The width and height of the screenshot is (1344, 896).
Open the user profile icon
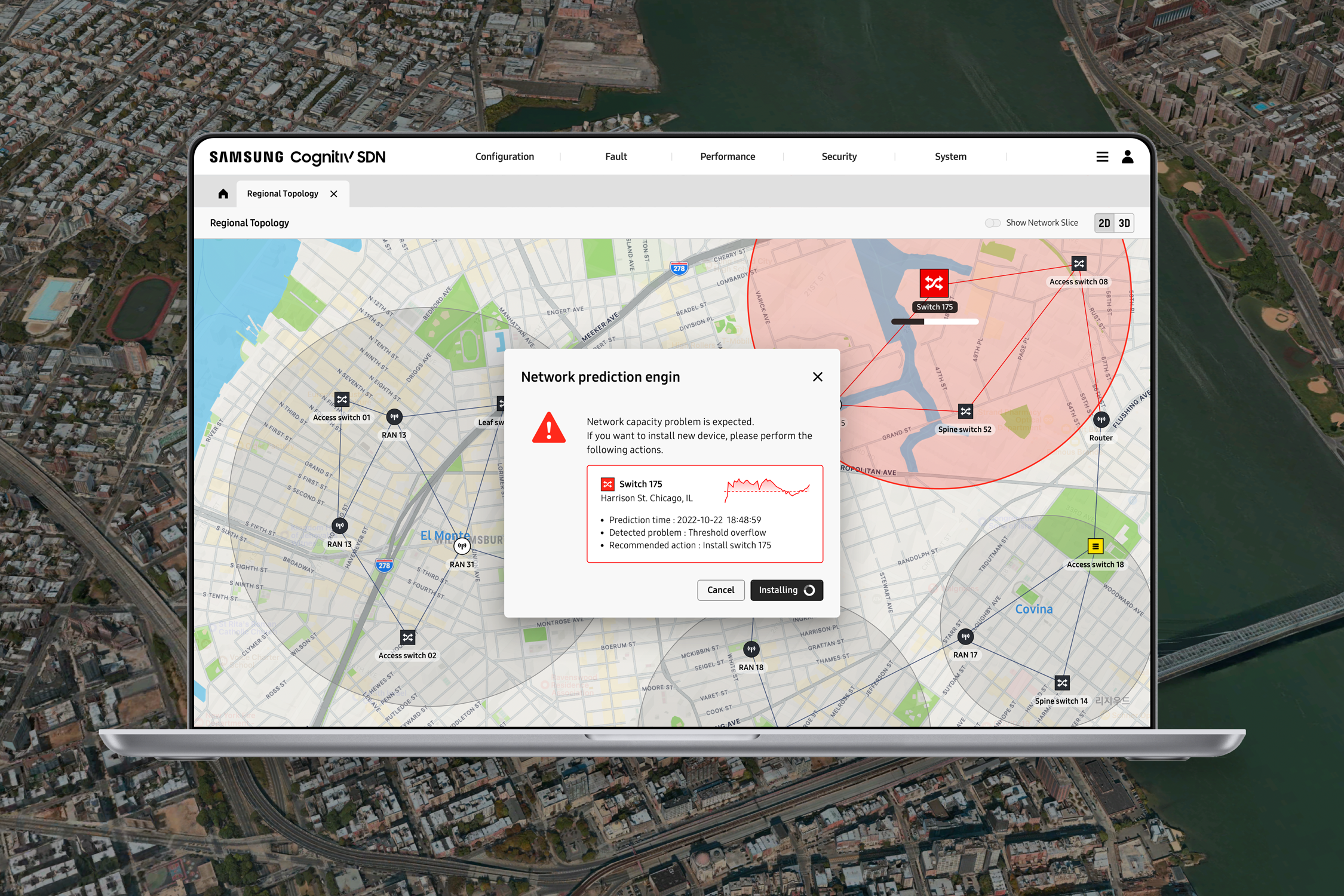pyautogui.click(x=1127, y=157)
